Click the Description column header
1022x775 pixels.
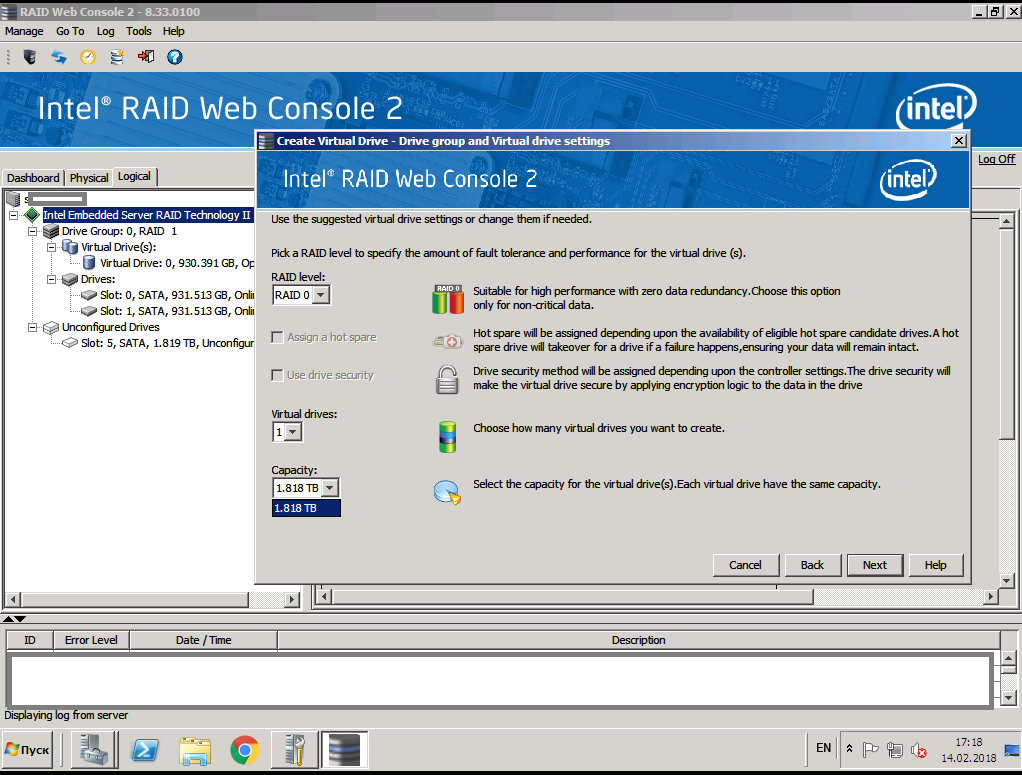[x=639, y=641]
